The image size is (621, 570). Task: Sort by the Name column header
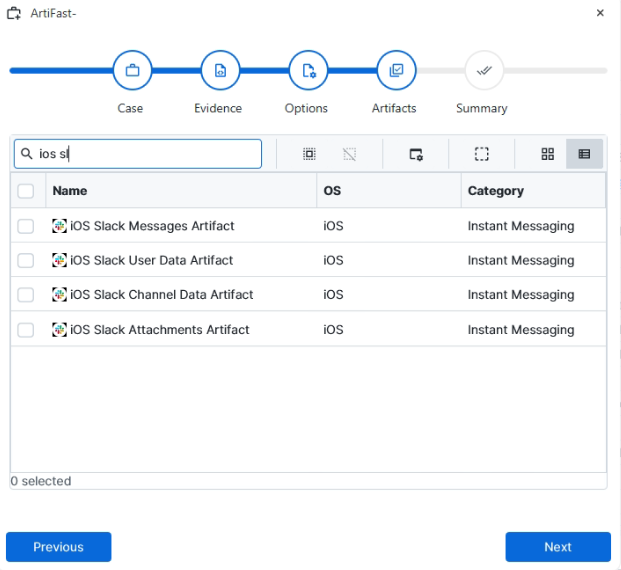[x=181, y=191]
